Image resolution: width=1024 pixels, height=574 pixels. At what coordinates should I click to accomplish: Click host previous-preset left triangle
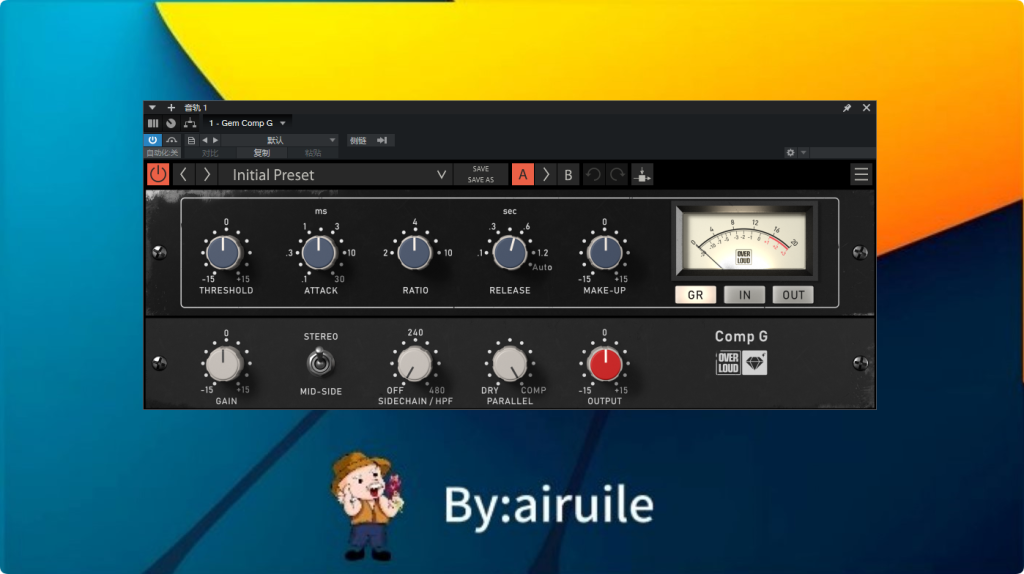tap(205, 140)
